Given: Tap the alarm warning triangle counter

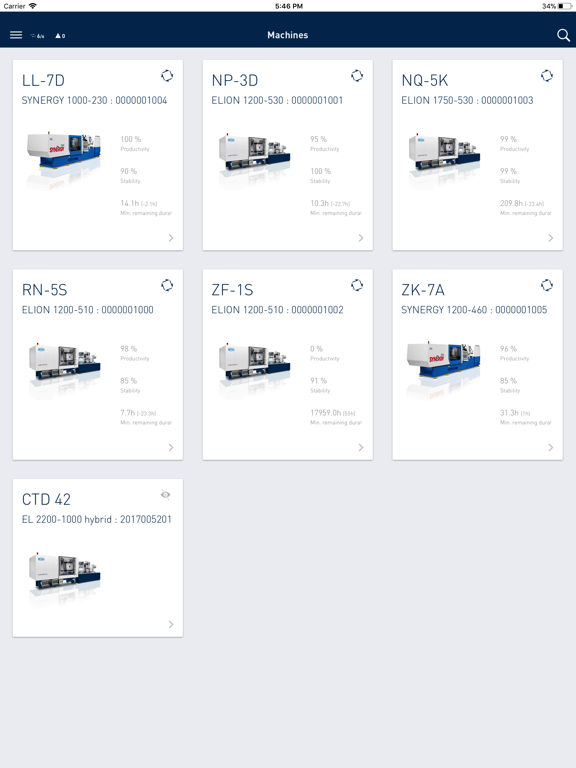Looking at the screenshot, I should coord(60,36).
